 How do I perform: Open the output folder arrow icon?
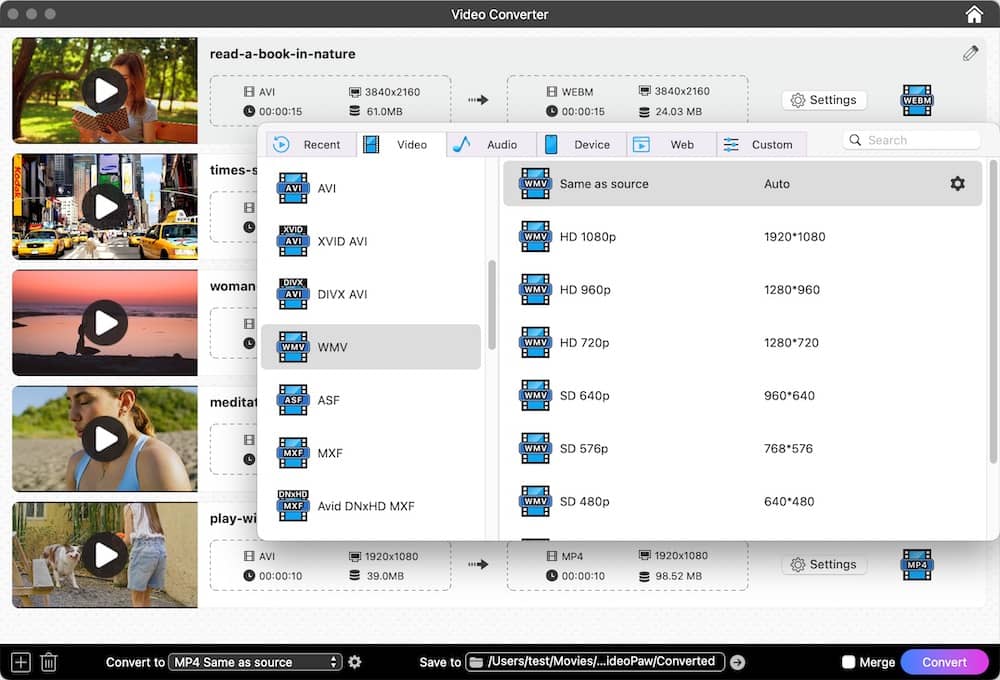tap(738, 662)
